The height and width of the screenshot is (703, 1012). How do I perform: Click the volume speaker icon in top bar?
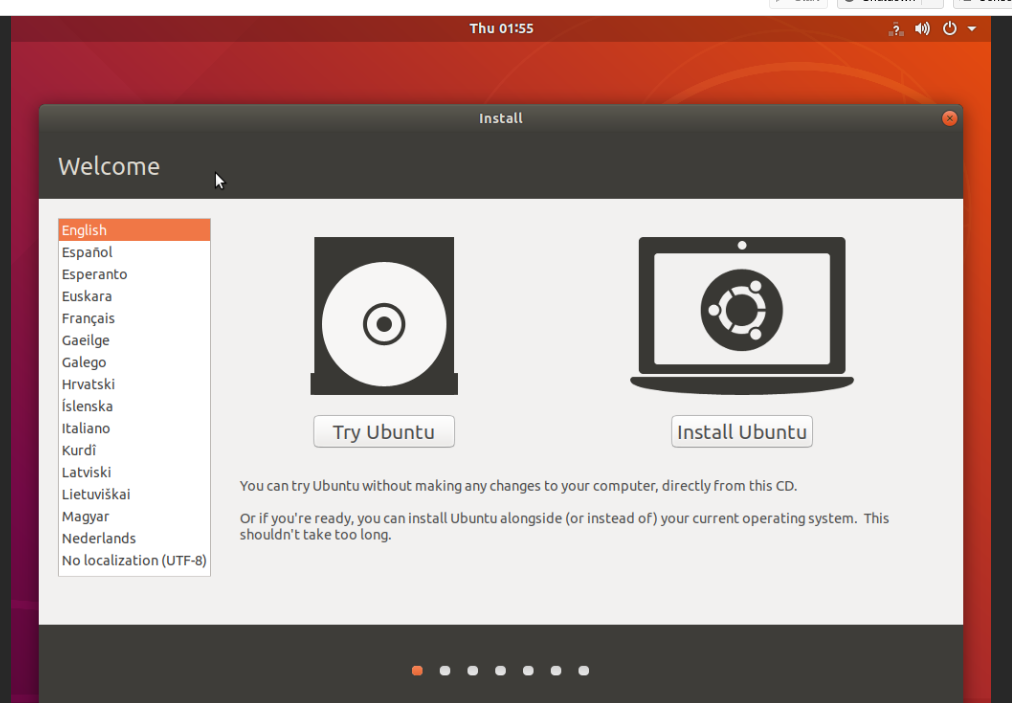(x=922, y=29)
